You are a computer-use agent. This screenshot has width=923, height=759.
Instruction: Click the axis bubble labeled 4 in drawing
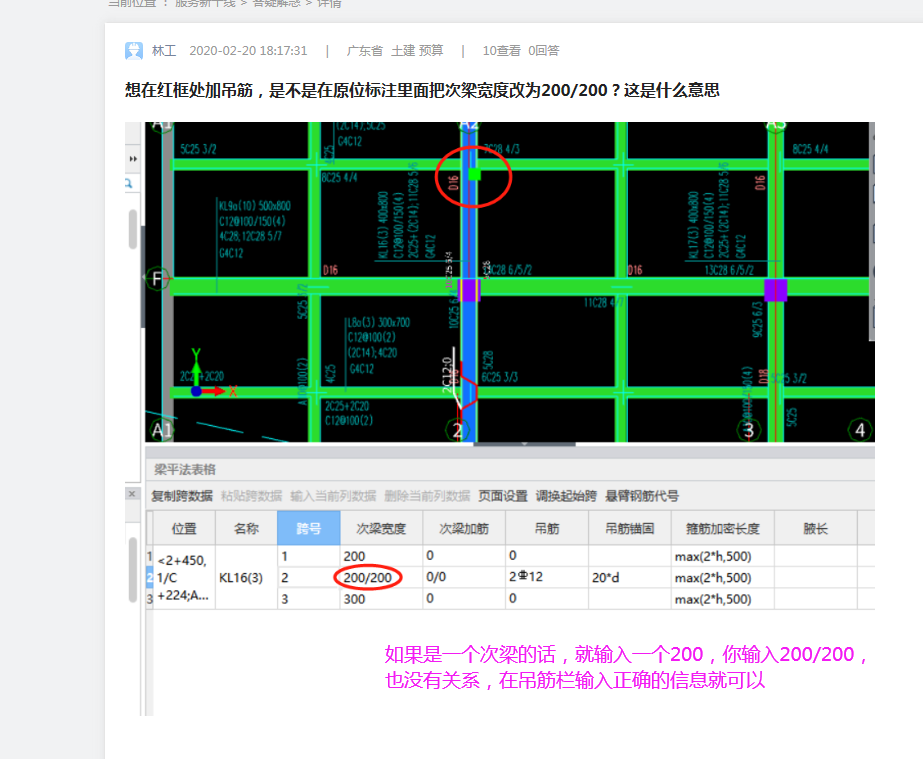pos(859,430)
